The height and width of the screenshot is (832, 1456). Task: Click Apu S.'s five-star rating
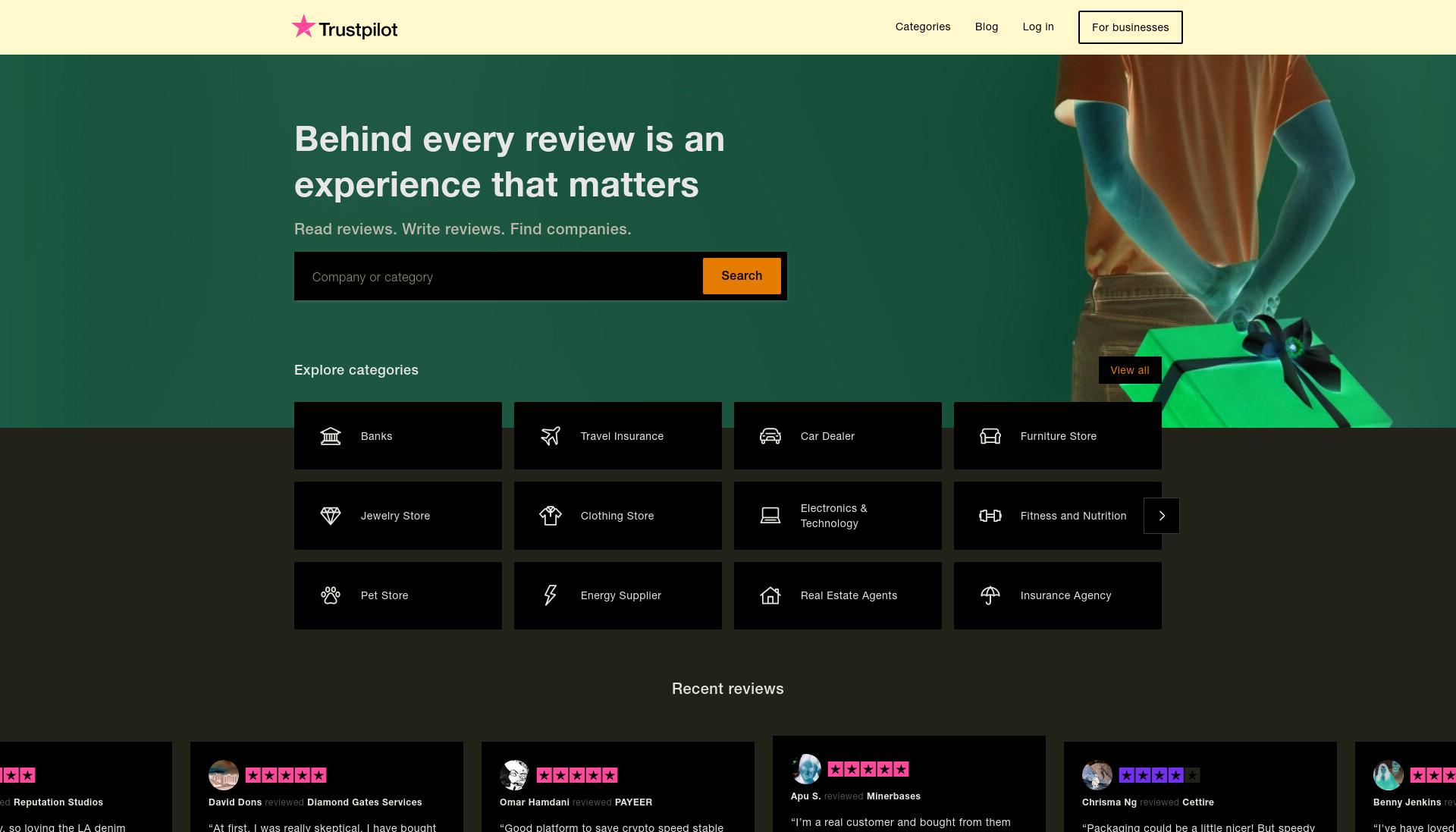(x=868, y=769)
